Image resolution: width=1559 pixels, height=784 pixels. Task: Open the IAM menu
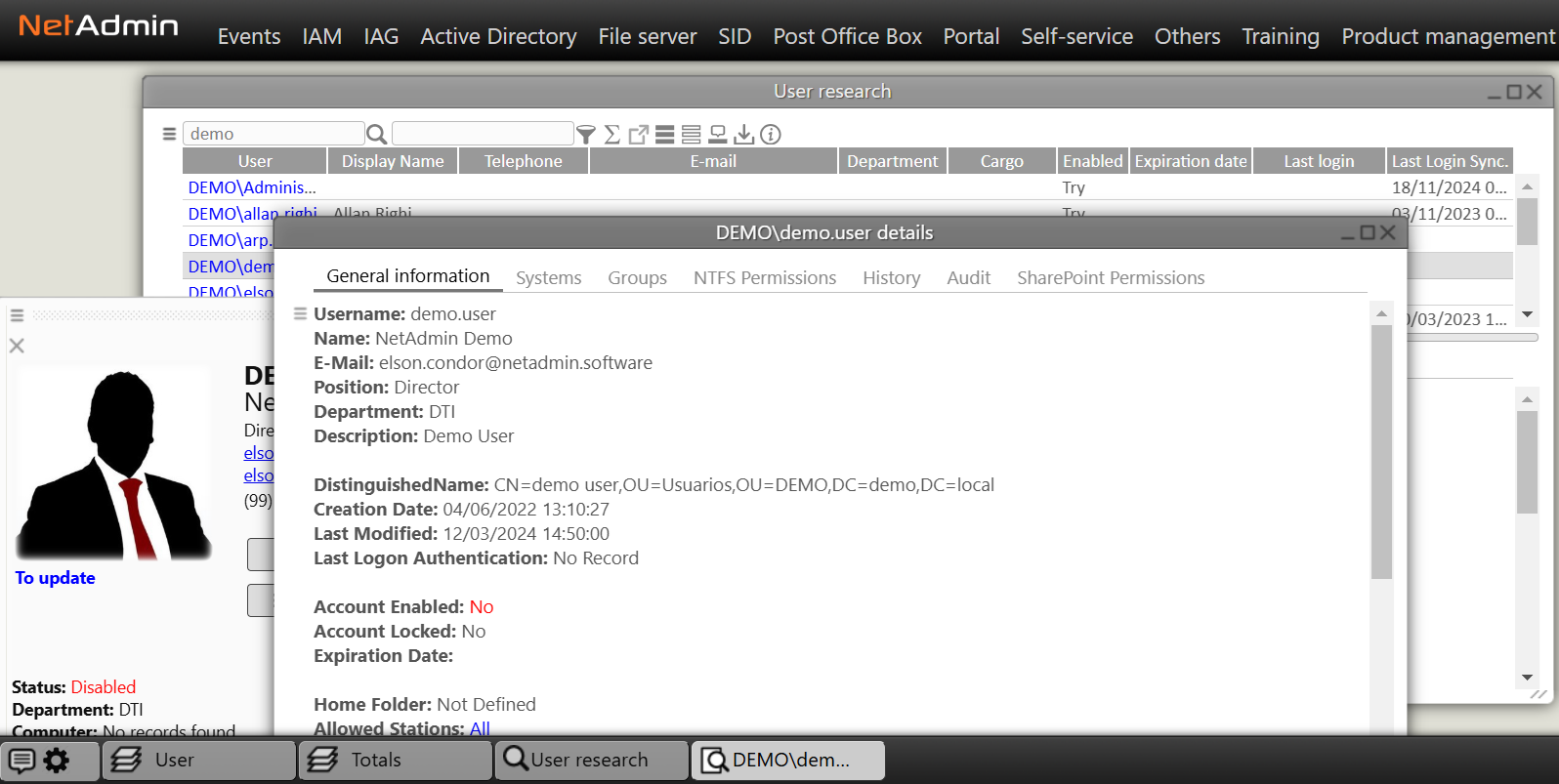pos(322,37)
